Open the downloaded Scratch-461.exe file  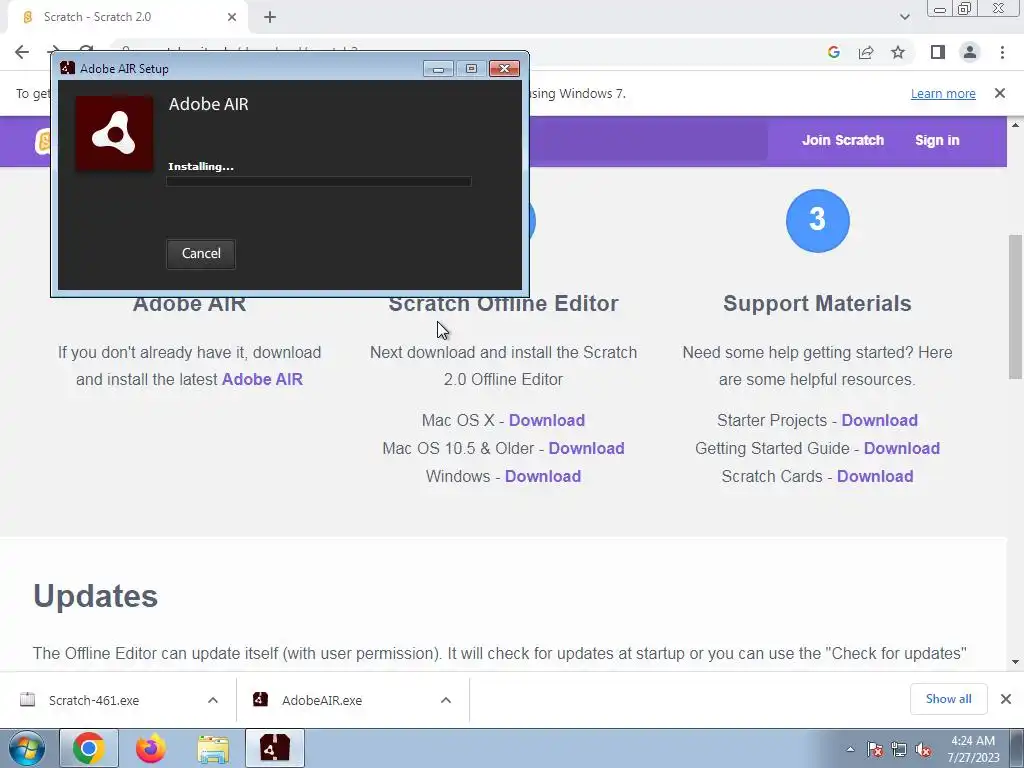pyautogui.click(x=93, y=700)
